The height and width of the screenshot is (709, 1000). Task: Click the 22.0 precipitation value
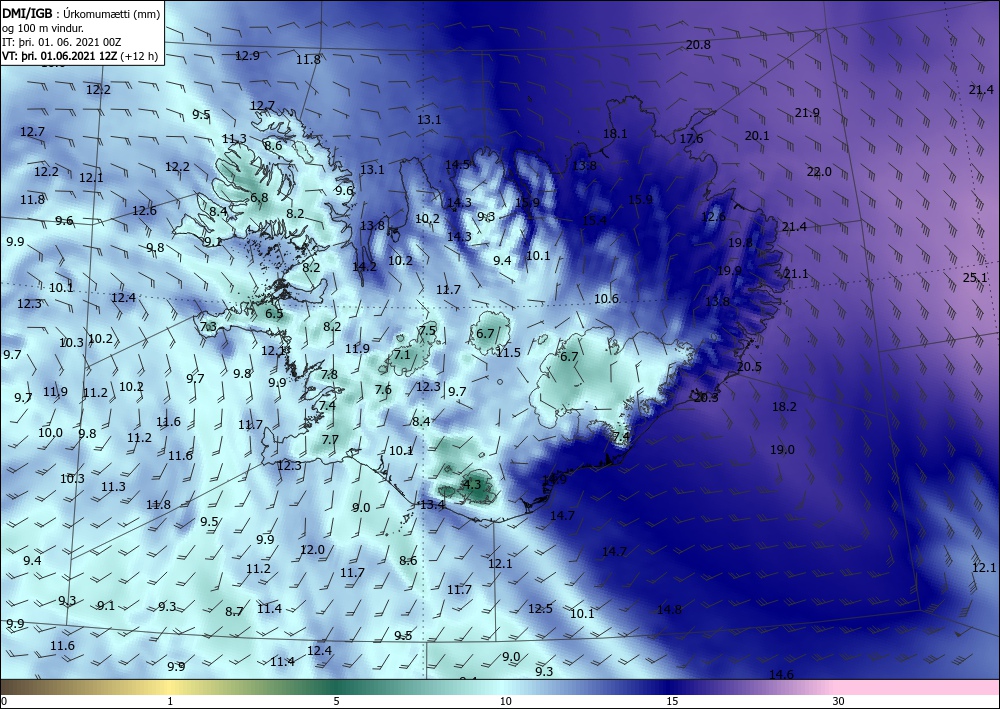point(819,172)
